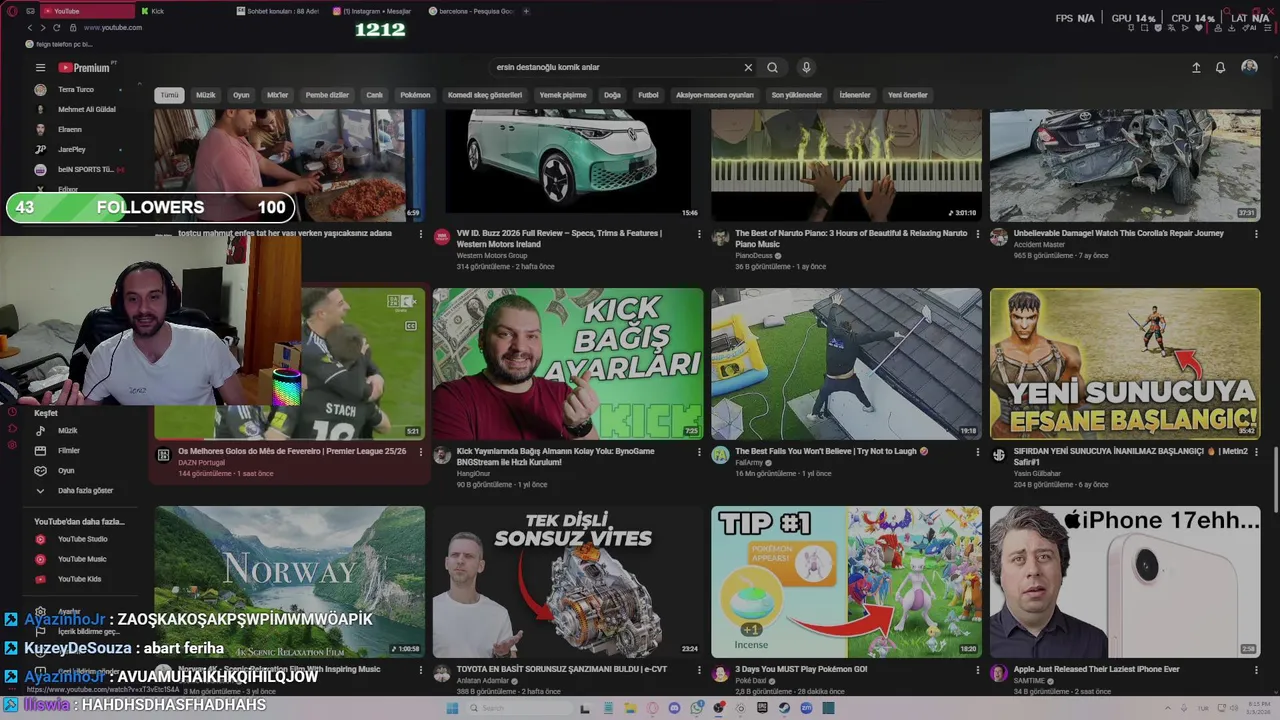Open the notifications bell
1280x720 pixels.
(1220, 68)
